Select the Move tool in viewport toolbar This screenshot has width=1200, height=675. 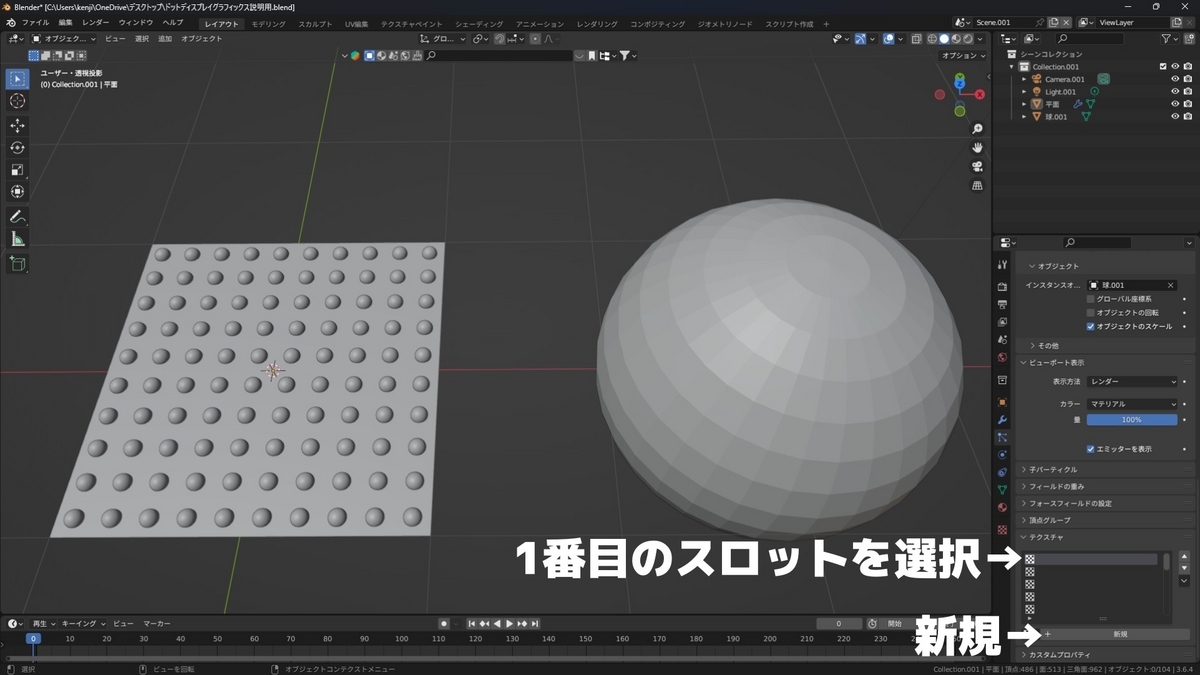click(x=17, y=125)
